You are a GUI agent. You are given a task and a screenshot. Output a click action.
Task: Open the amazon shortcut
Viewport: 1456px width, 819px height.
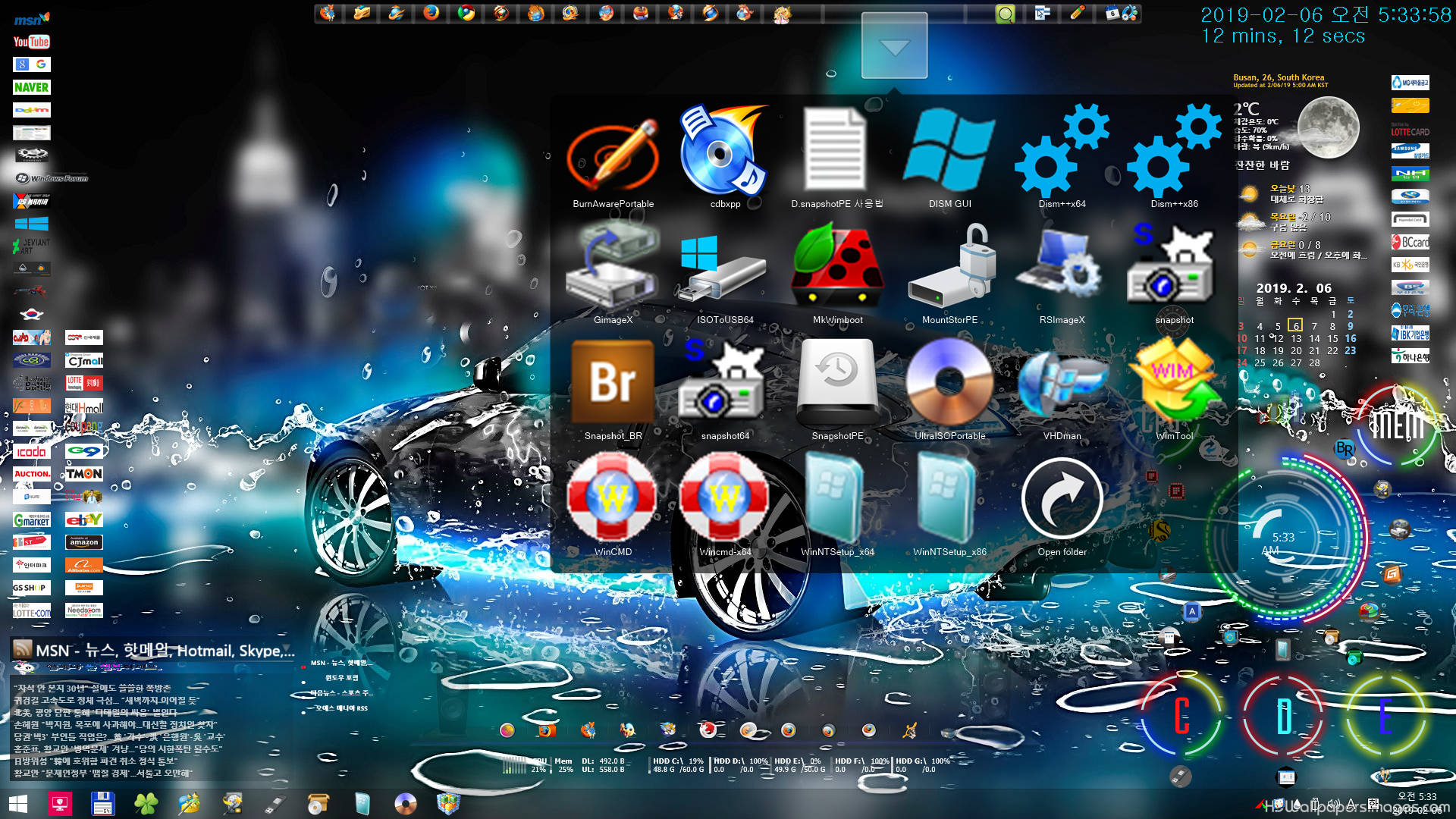click(83, 542)
